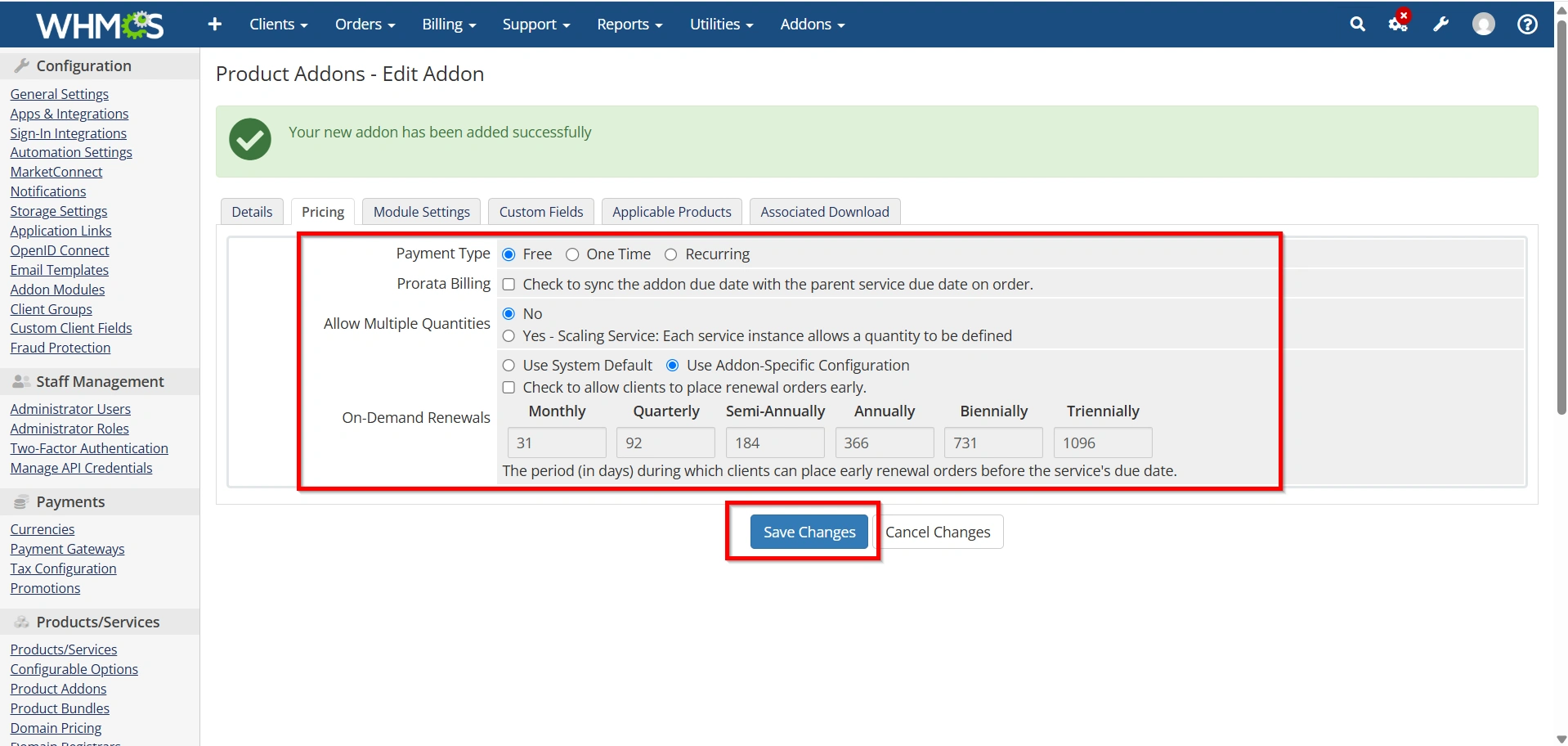
Task: Open the user account avatar icon
Action: 1484,25
